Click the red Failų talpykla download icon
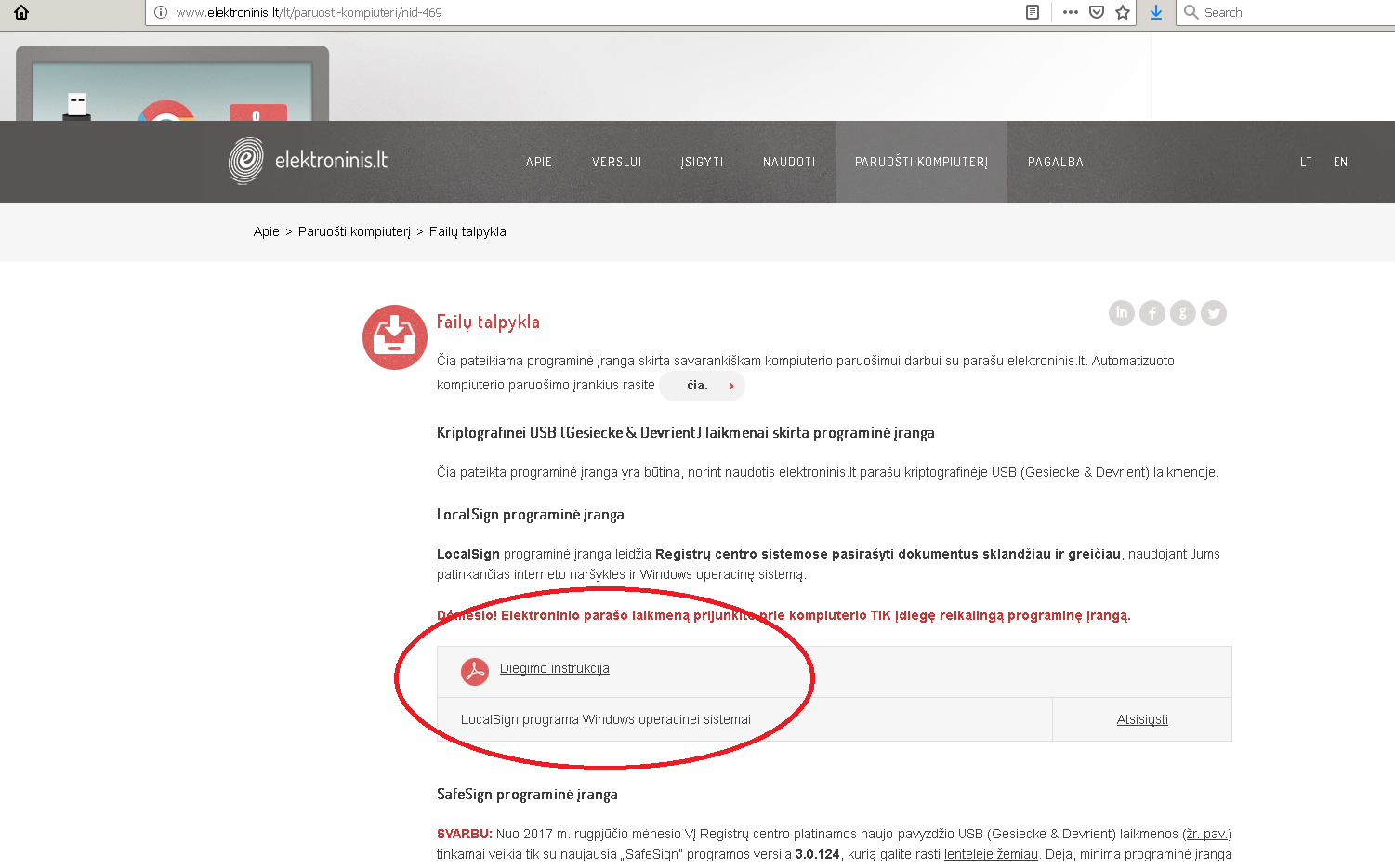Screen dimensions: 1395x868 pyautogui.click(x=395, y=337)
